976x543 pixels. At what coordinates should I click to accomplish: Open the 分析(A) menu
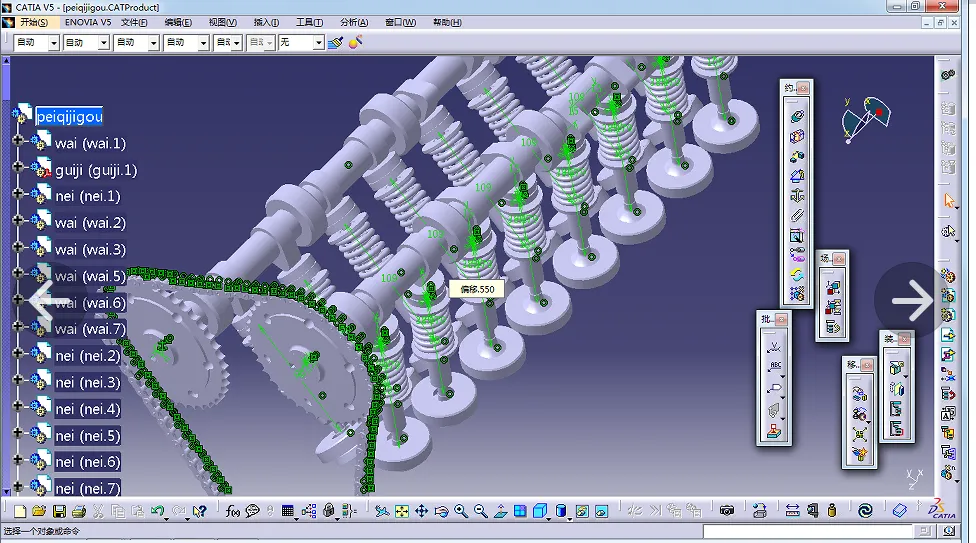[x=354, y=22]
